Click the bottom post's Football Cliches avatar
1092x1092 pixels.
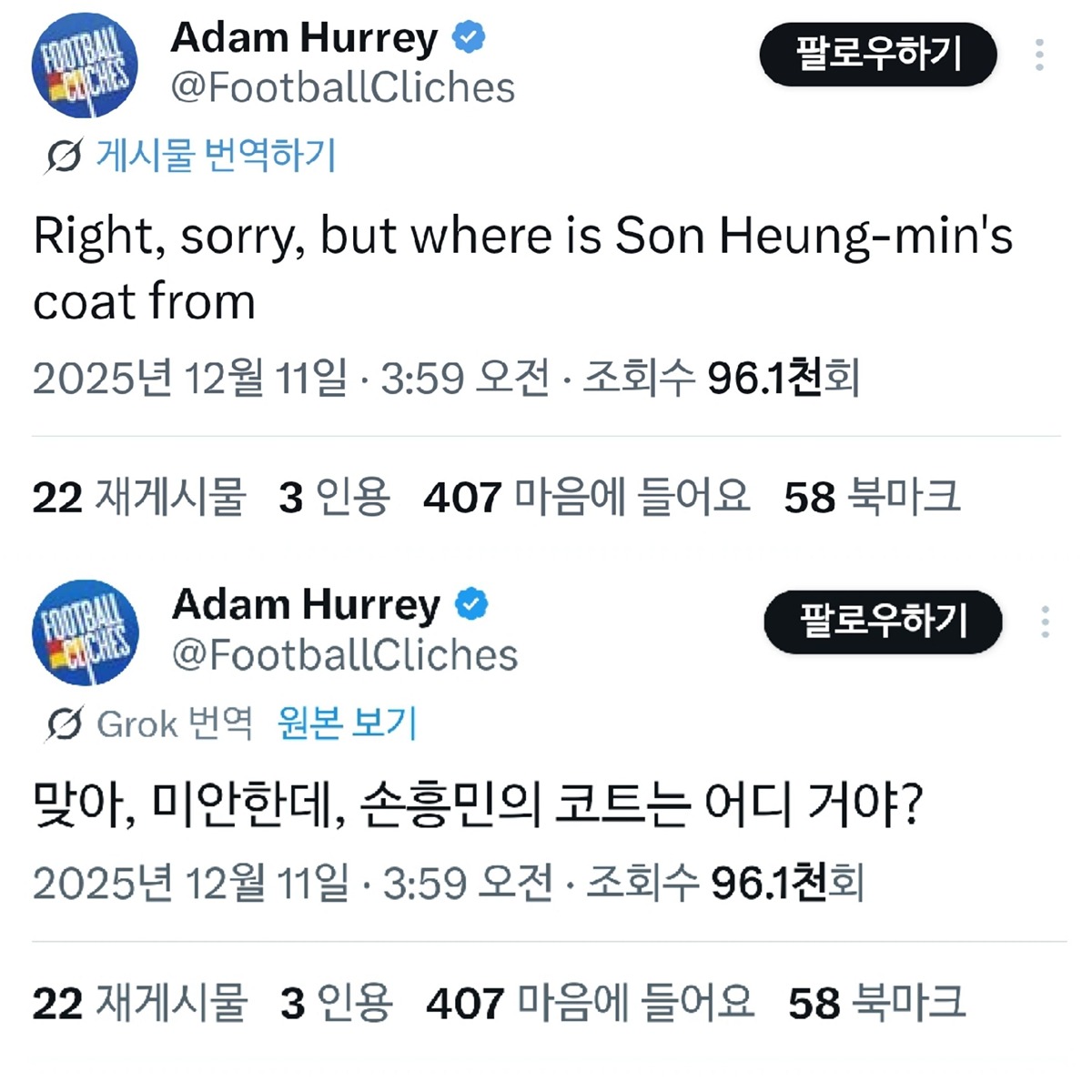pos(86,632)
